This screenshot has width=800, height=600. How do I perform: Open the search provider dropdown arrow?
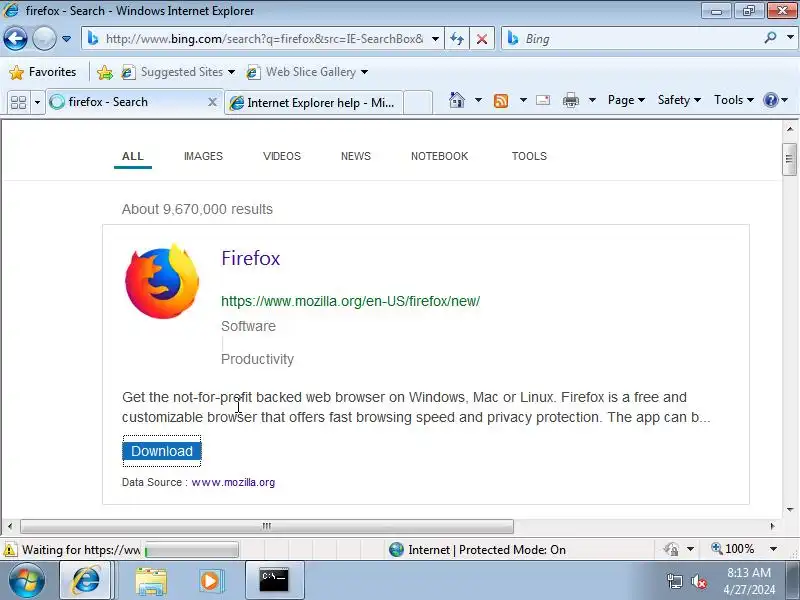click(x=790, y=38)
